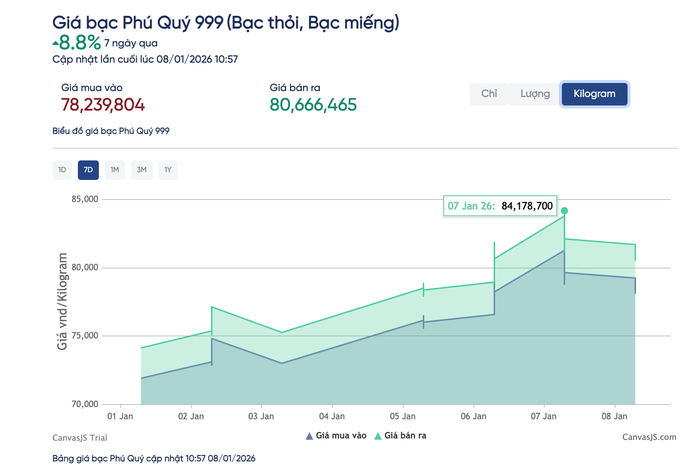Select the 1D time range

click(x=62, y=170)
